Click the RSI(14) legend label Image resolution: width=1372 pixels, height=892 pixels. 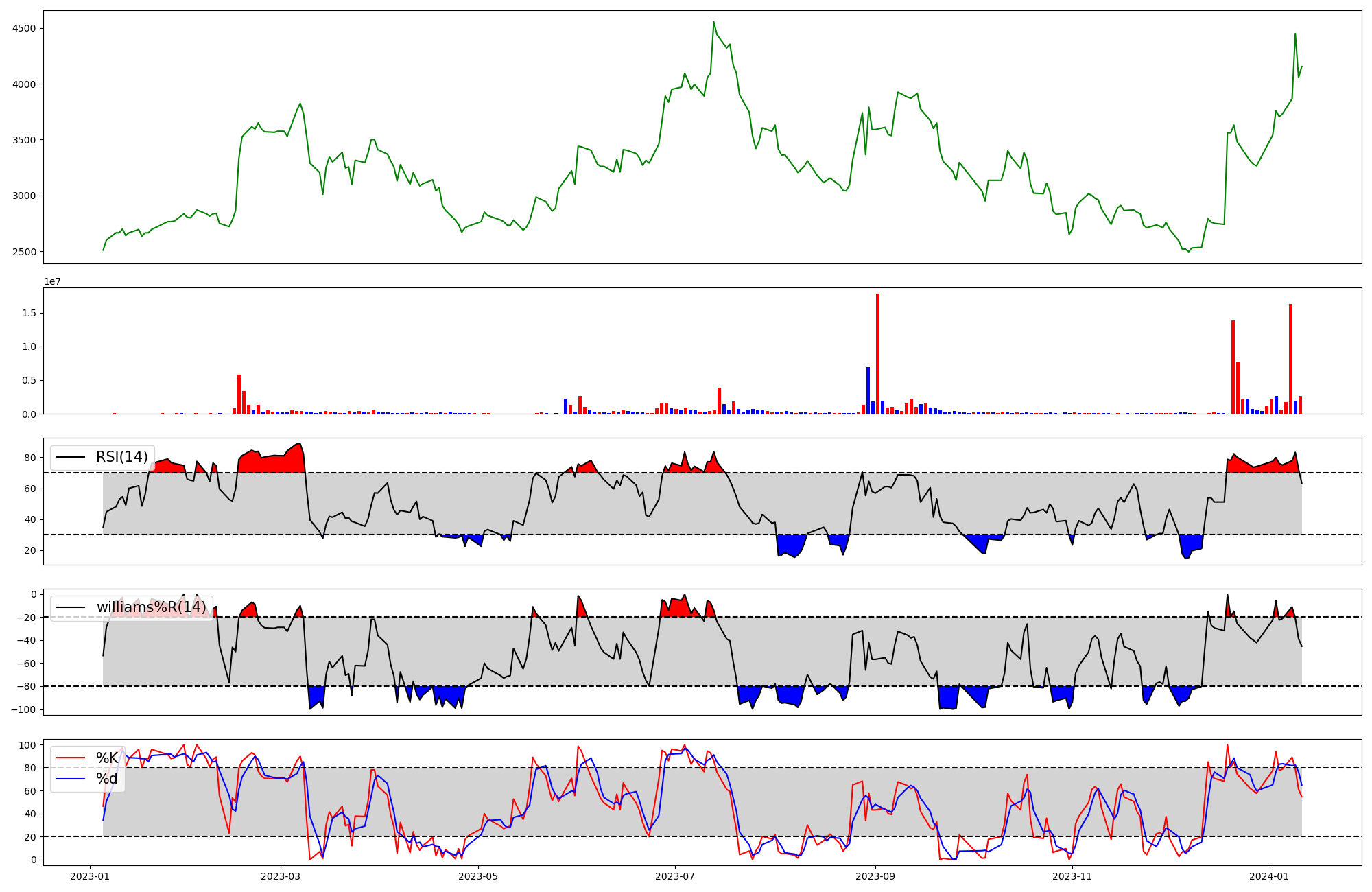click(122, 457)
